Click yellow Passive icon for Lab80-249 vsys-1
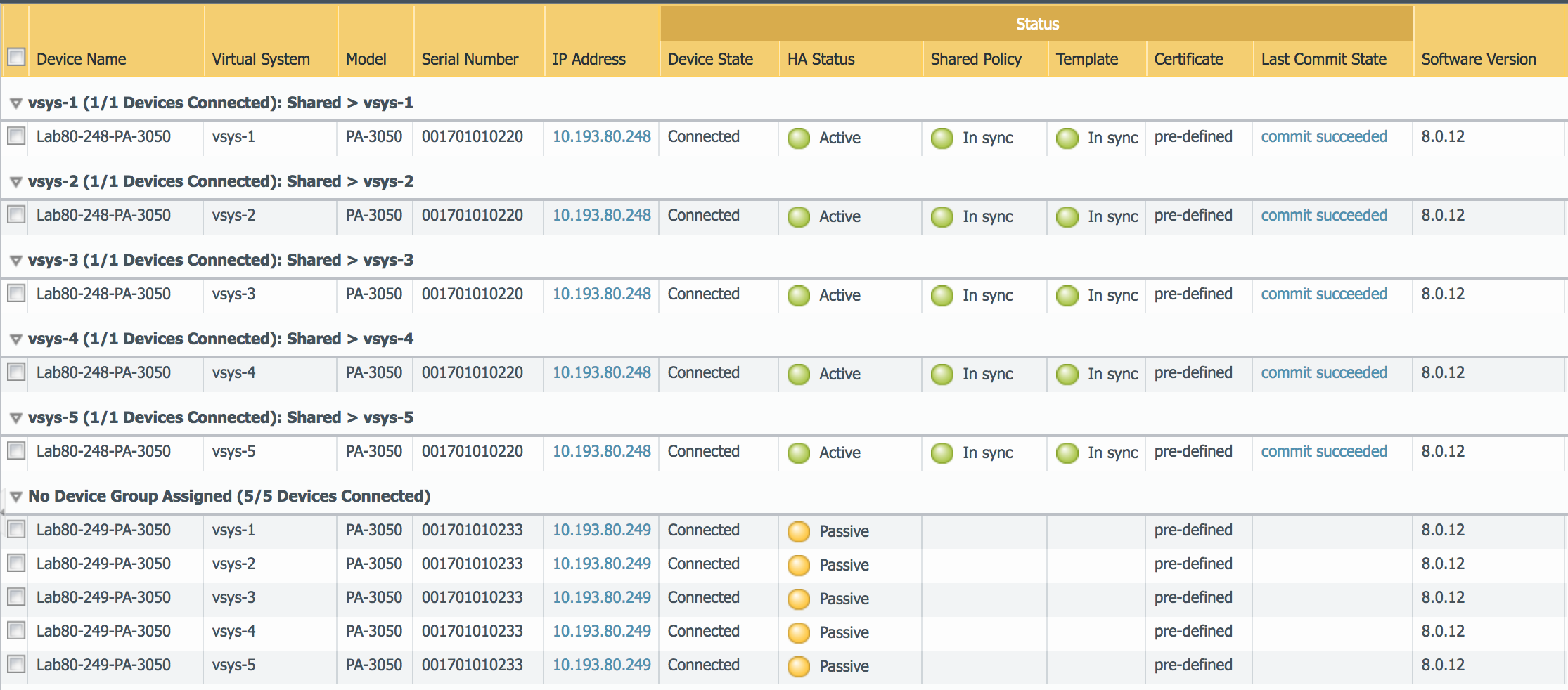Viewport: 1568px width, 690px height. click(798, 532)
